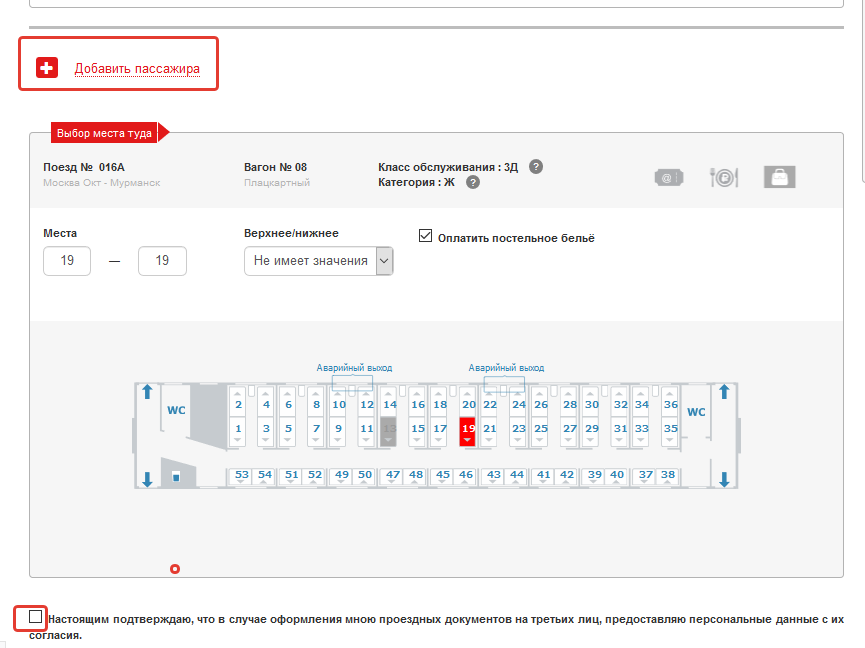
Task: Open the Добавить пассажира link
Action: pos(137,68)
